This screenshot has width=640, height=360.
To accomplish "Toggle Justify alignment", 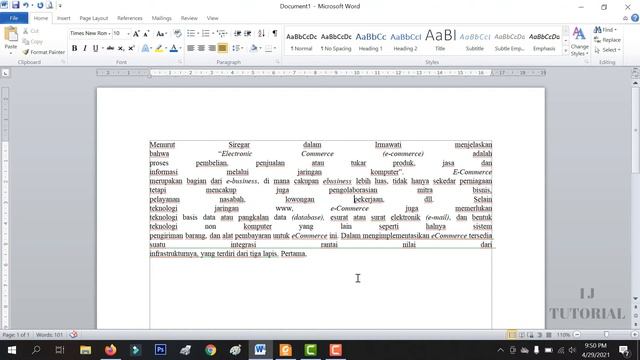I will click(x=222, y=48).
